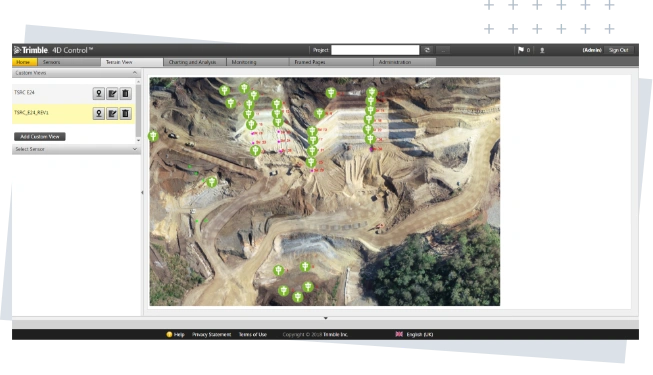Open the Help link in footer
653x375 pixels.
pyautogui.click(x=179, y=334)
